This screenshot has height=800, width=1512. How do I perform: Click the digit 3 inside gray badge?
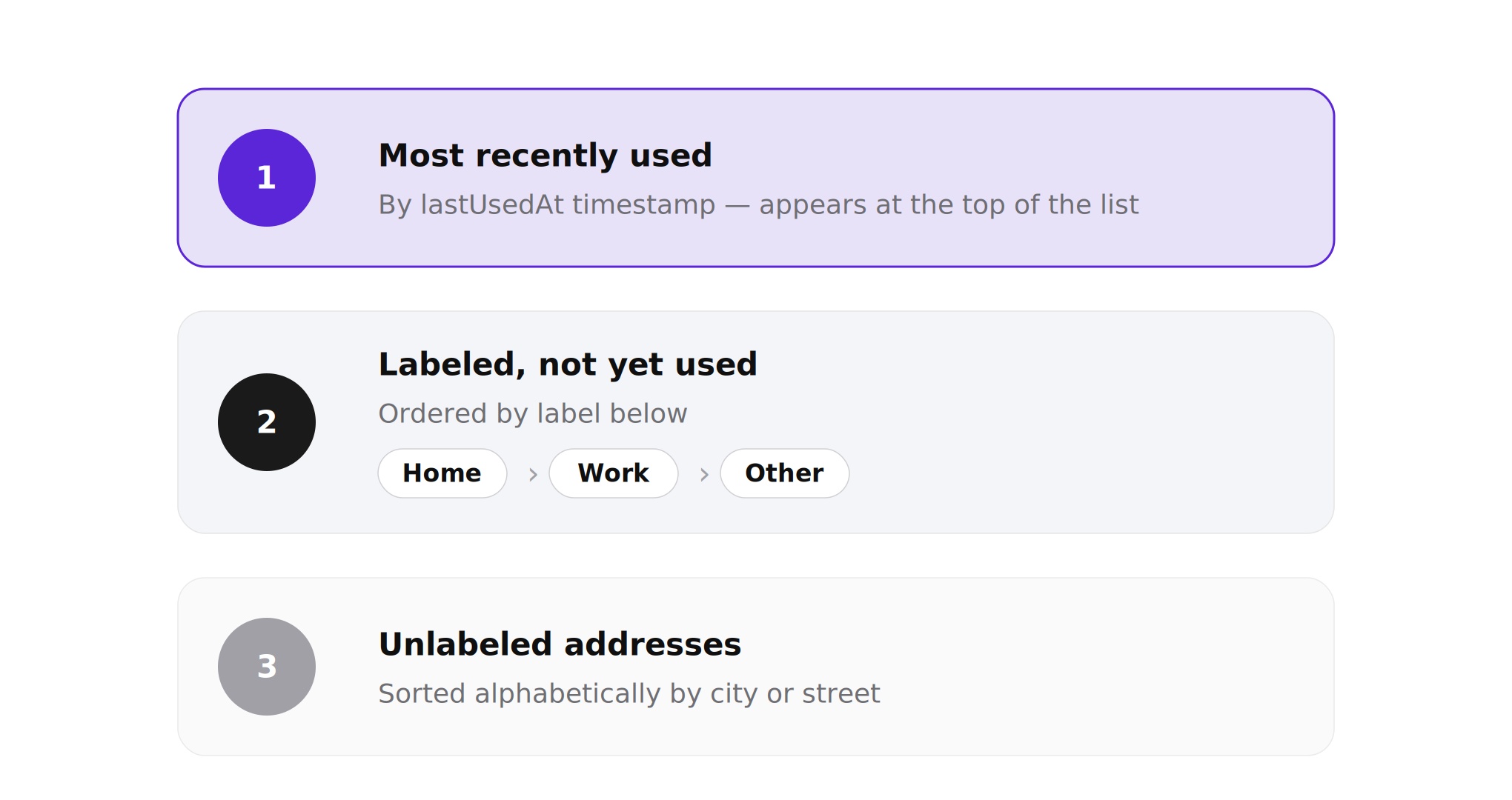tap(267, 667)
